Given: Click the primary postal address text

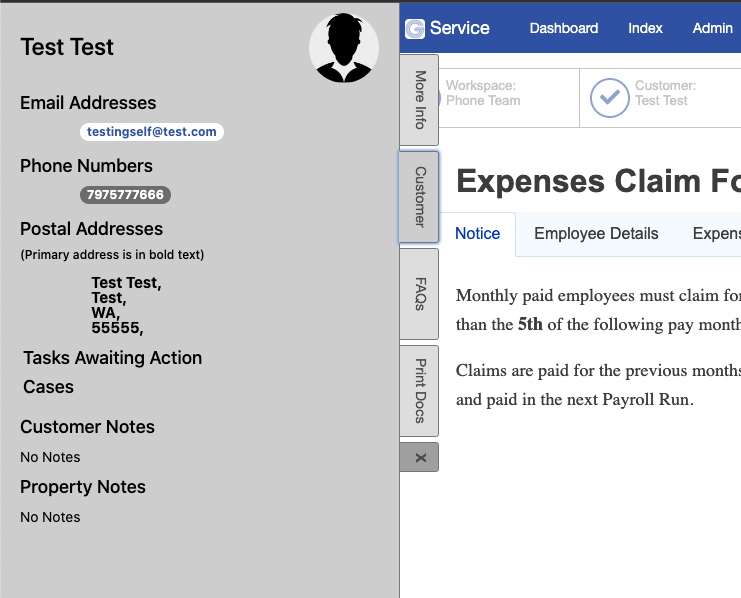Looking at the screenshot, I should pos(125,305).
